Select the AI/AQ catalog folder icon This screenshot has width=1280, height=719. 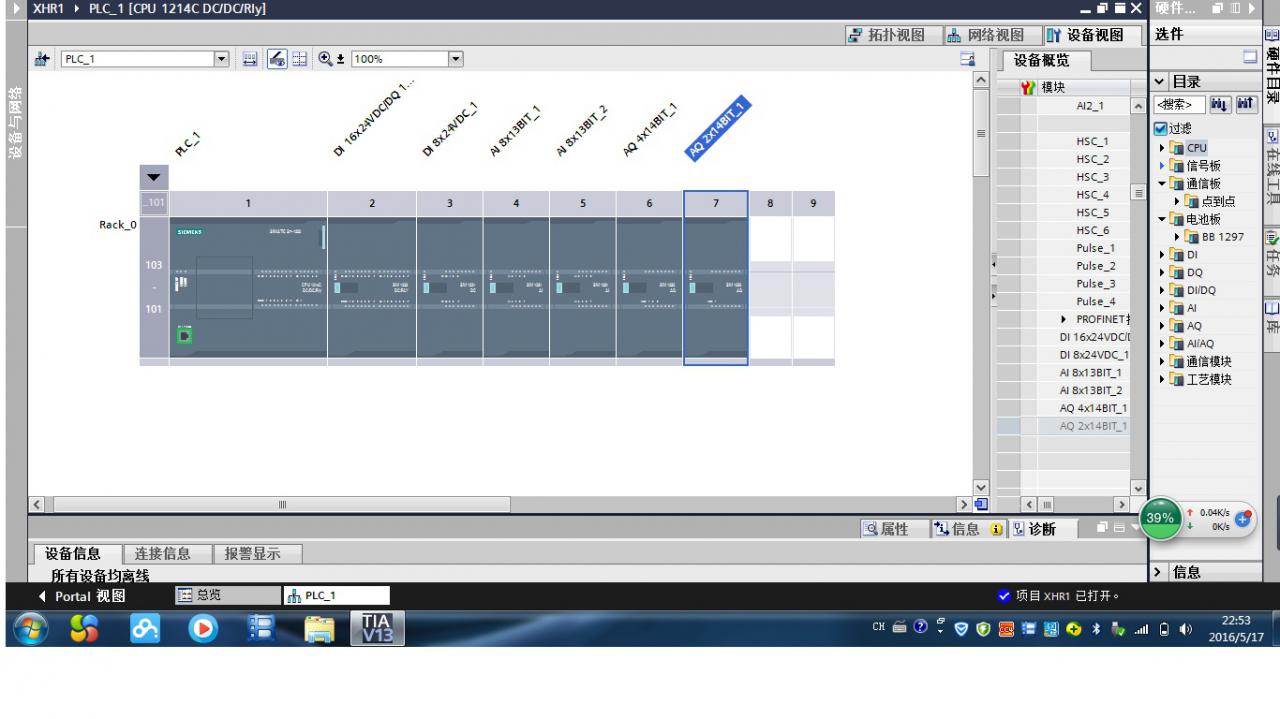click(x=1177, y=344)
